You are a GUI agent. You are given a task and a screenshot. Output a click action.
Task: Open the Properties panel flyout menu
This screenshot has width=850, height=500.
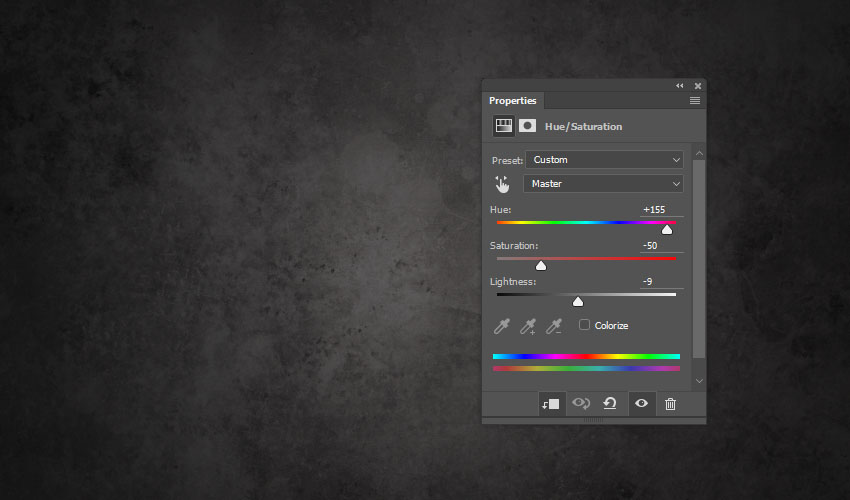(694, 101)
